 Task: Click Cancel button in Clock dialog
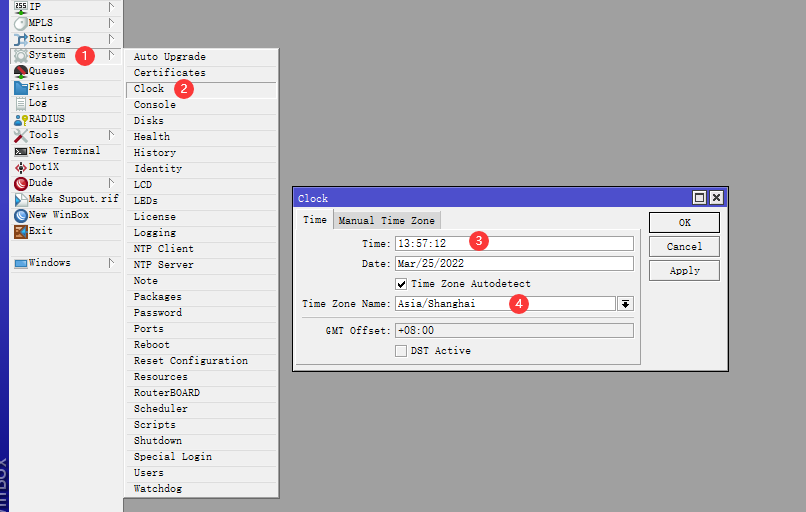tap(684, 247)
